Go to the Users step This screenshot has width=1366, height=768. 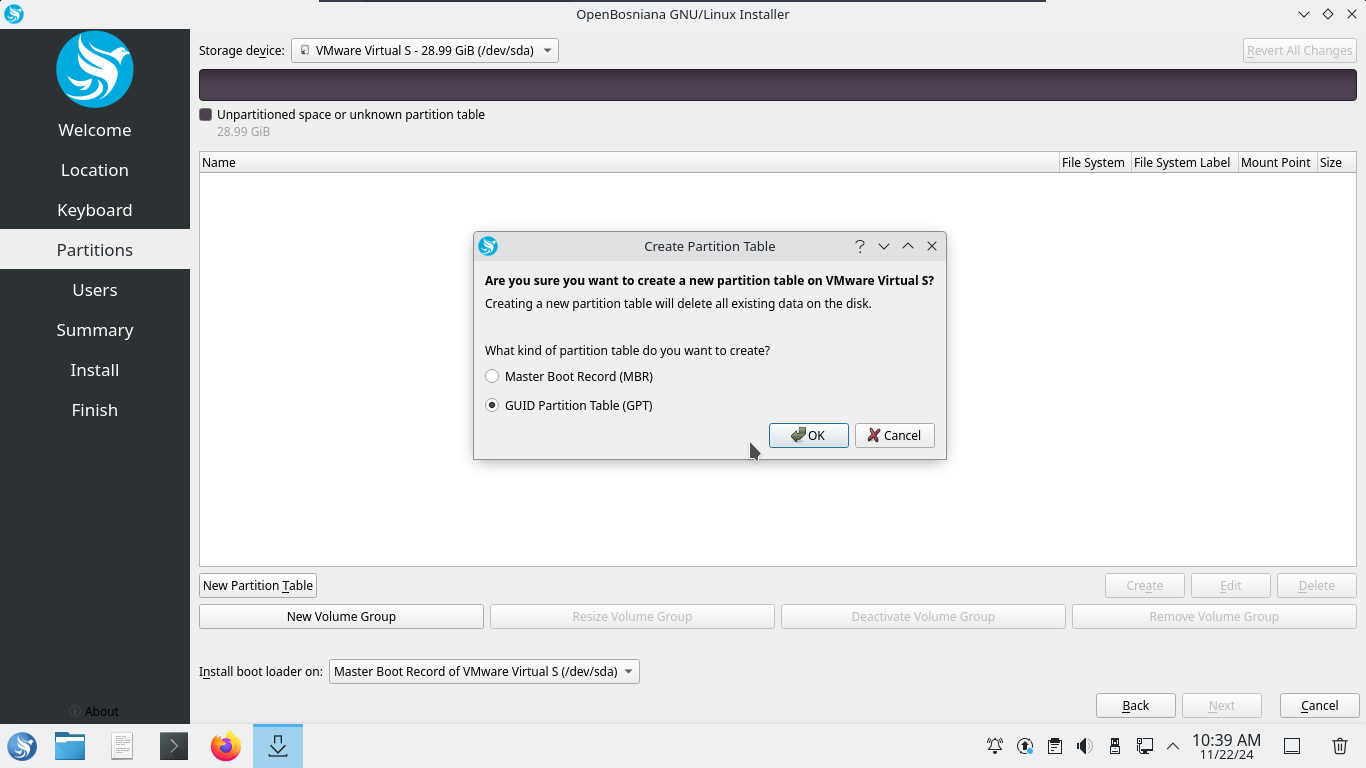coord(95,290)
